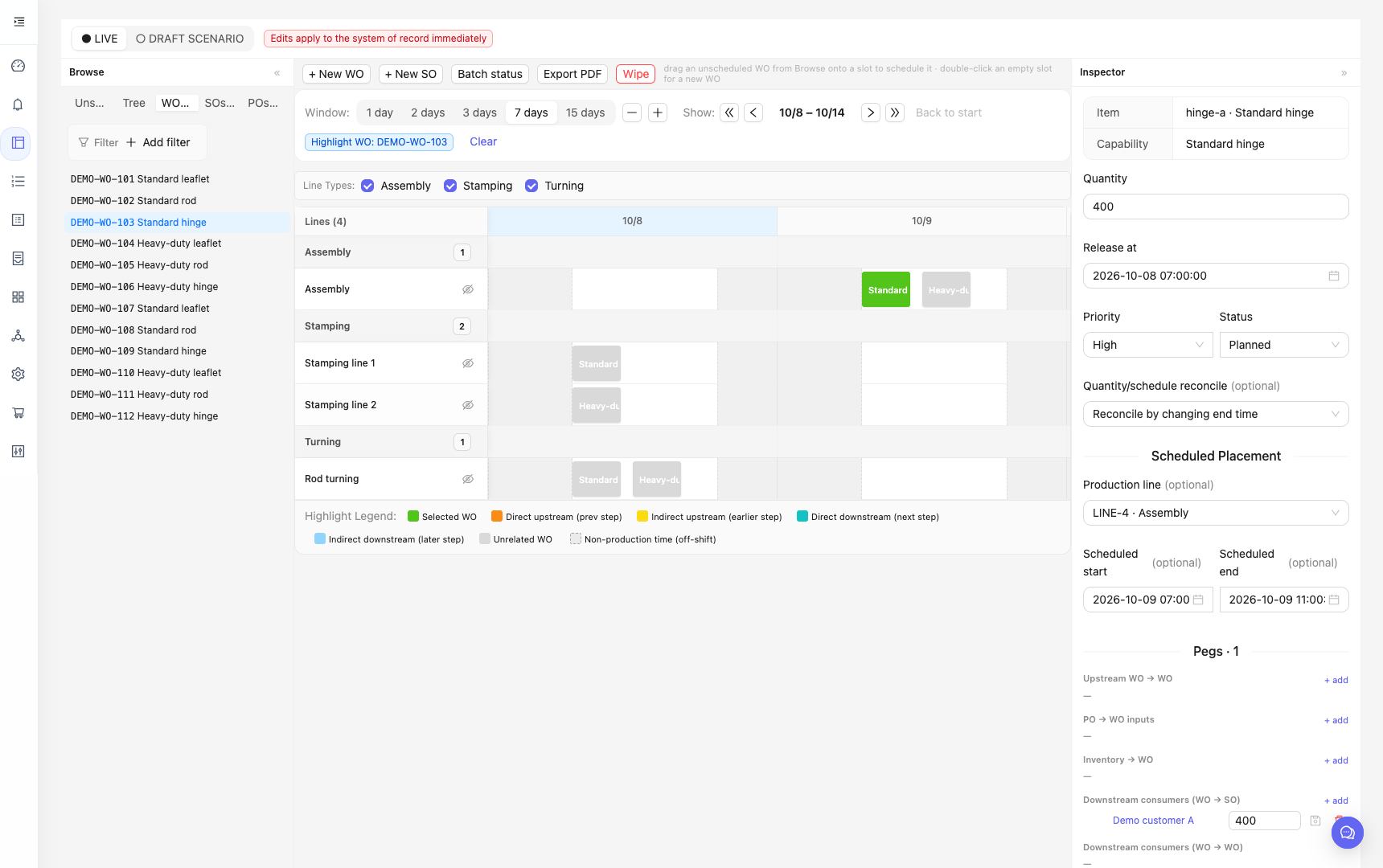
Task: Open the dashboard gauge icon in sidebar
Action: pos(18,66)
